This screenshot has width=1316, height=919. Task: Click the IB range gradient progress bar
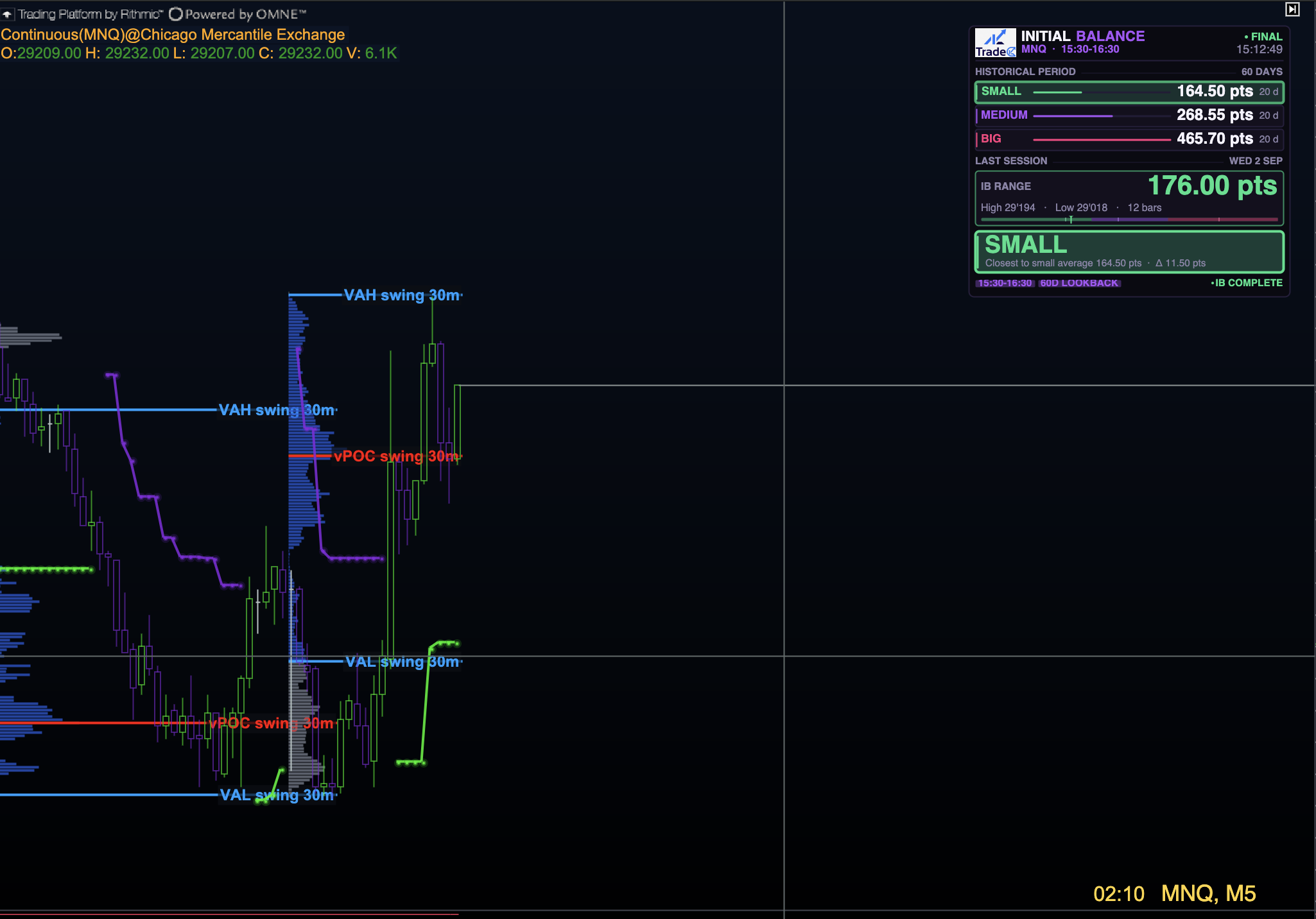(1129, 219)
